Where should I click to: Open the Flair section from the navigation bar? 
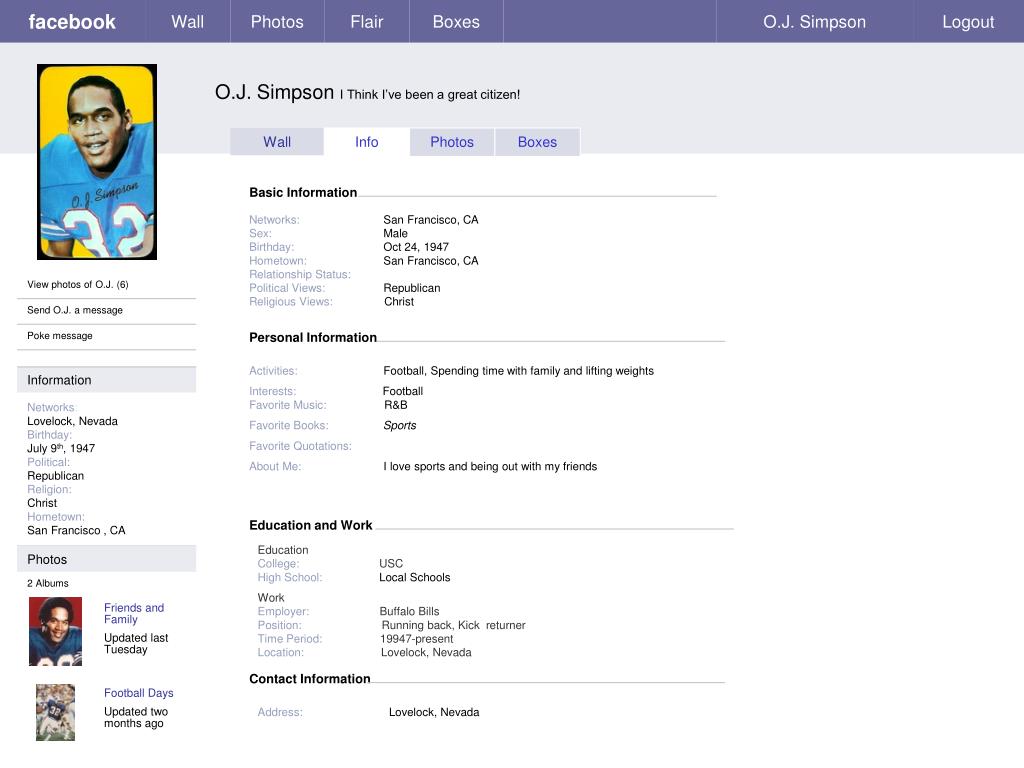pos(366,21)
